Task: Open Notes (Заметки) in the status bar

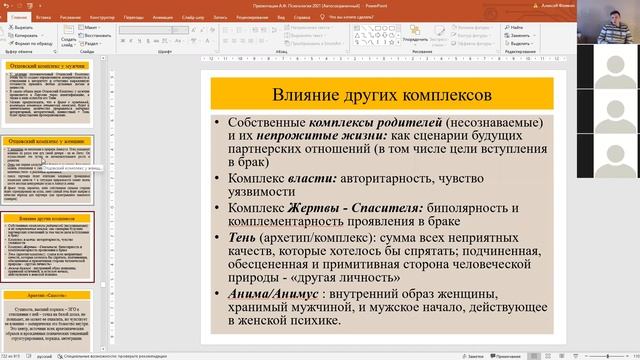Action: point(473,356)
